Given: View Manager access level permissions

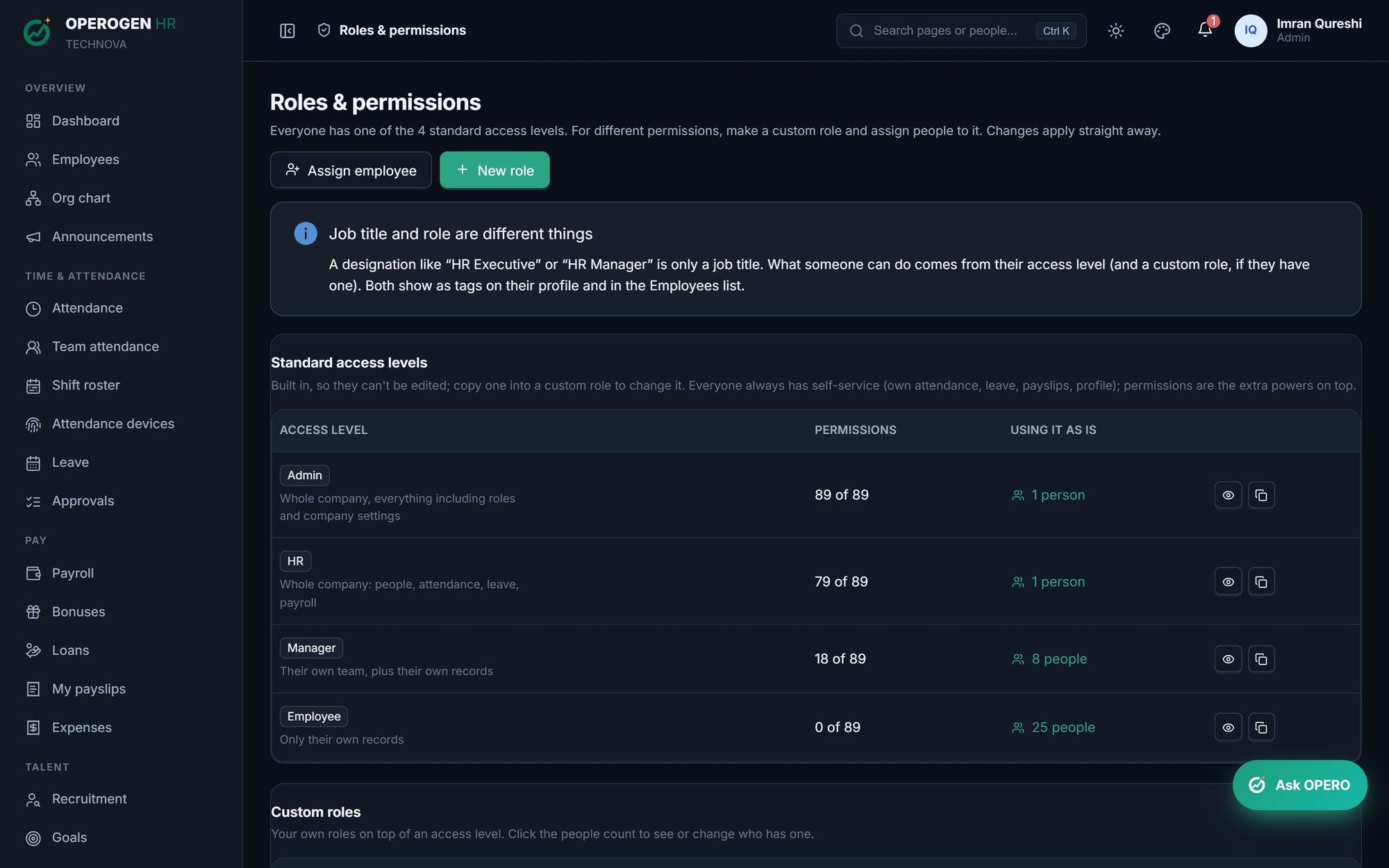Looking at the screenshot, I should pyautogui.click(x=1228, y=659).
